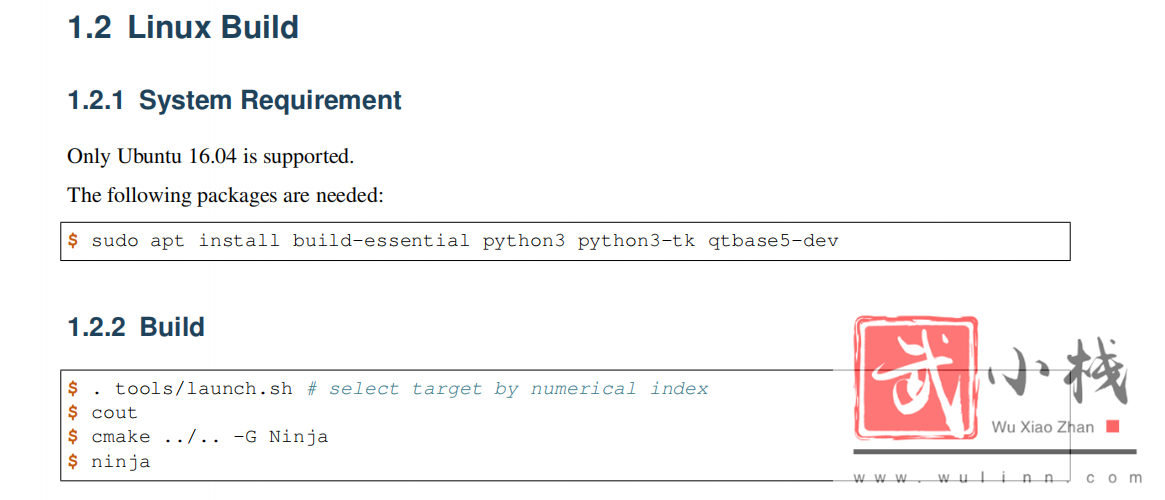Click the Only Ubuntu 16.04 is supported sentence
Viewport: 1165px width, 500px height.
point(210,157)
